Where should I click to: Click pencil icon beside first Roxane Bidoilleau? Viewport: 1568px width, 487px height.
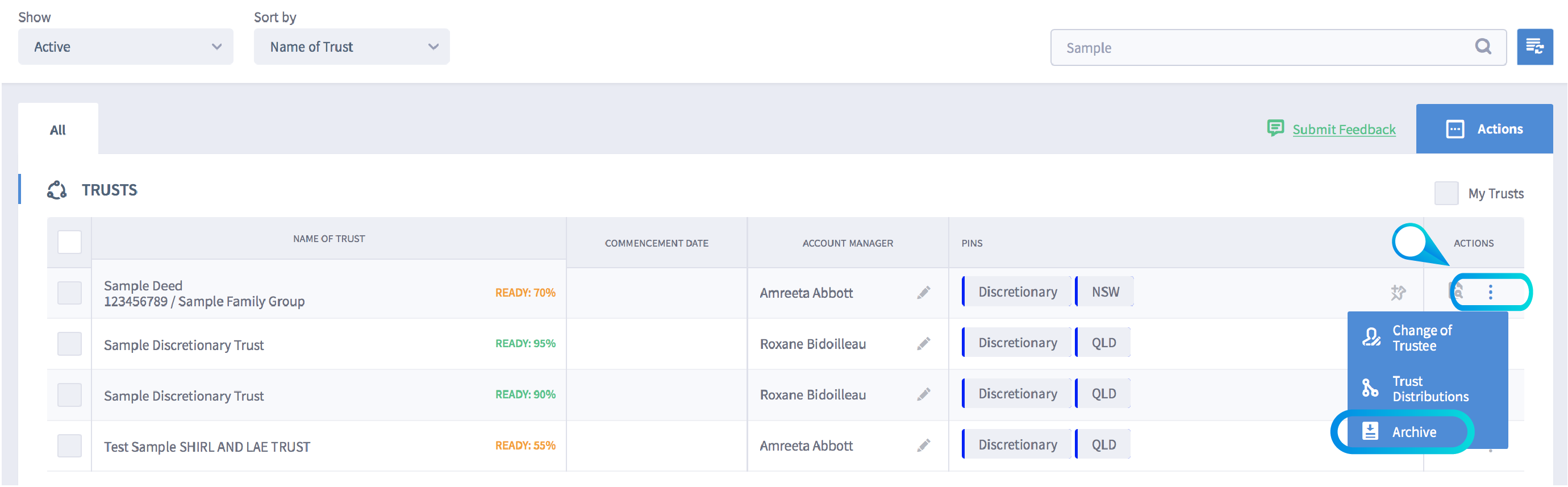pyautogui.click(x=923, y=344)
